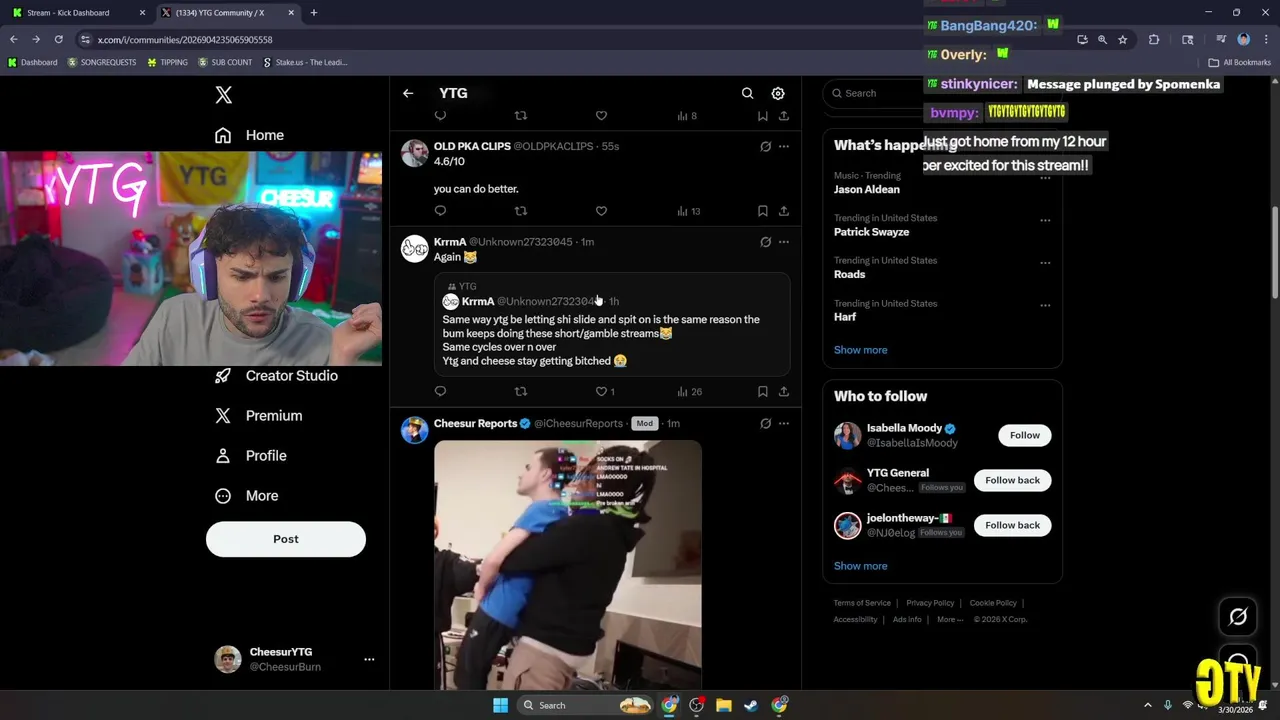Open more options on Cheesur Reports post
The width and height of the screenshot is (1280, 720).
[784, 423]
